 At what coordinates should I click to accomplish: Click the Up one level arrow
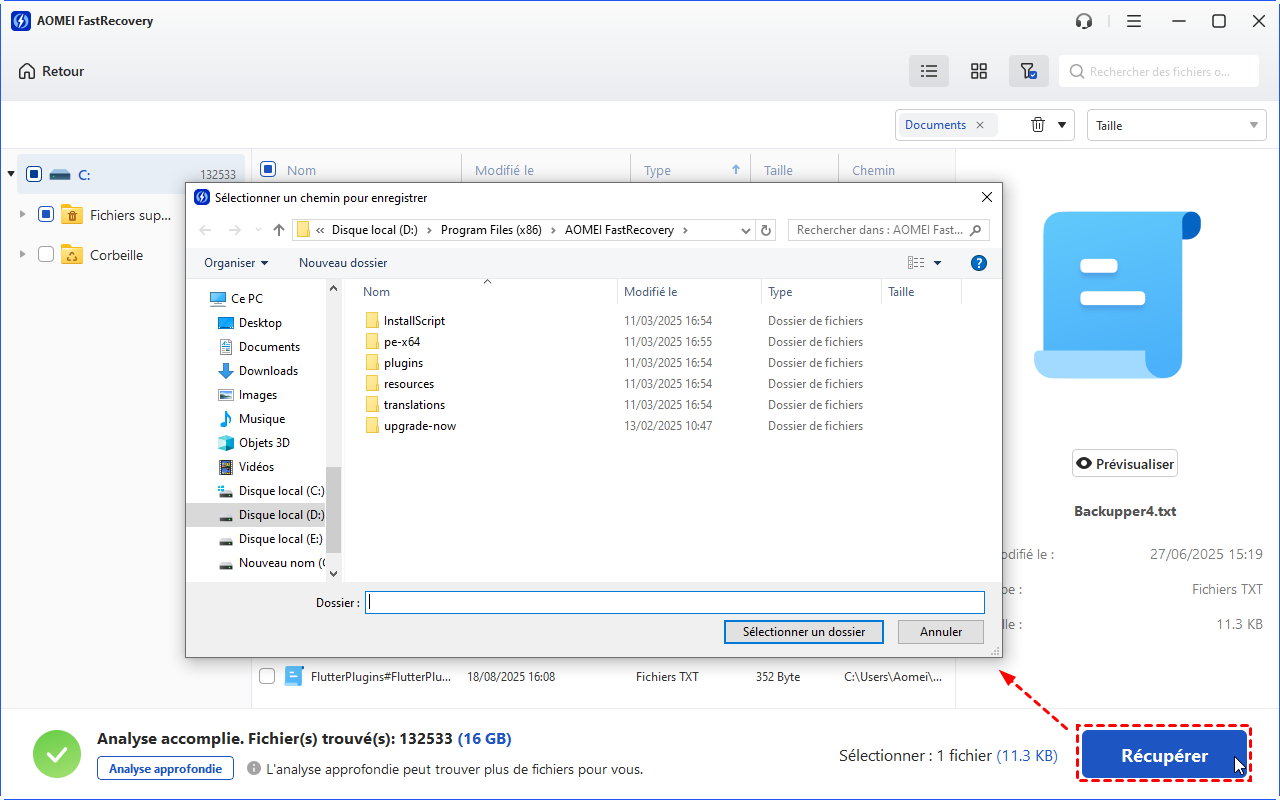[x=279, y=230]
